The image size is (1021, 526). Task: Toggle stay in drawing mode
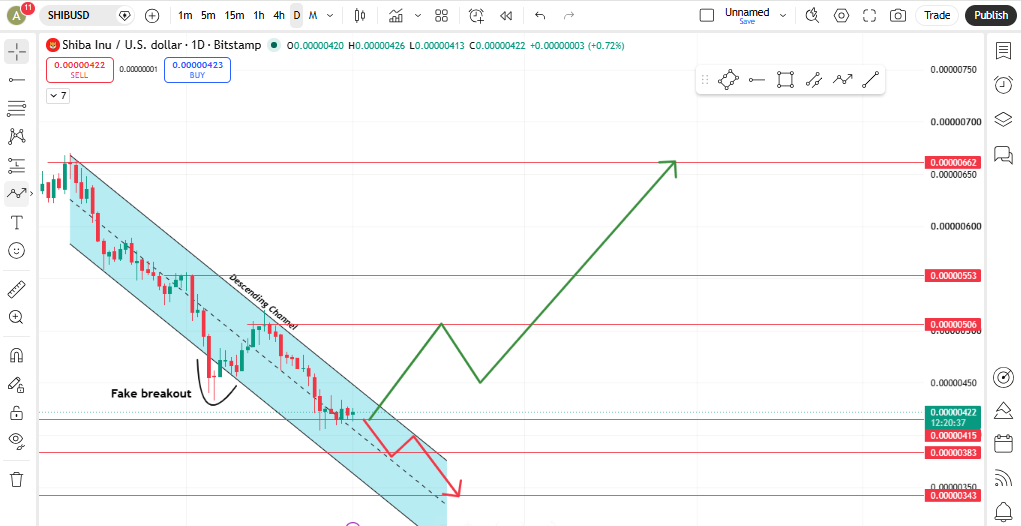coord(17,384)
